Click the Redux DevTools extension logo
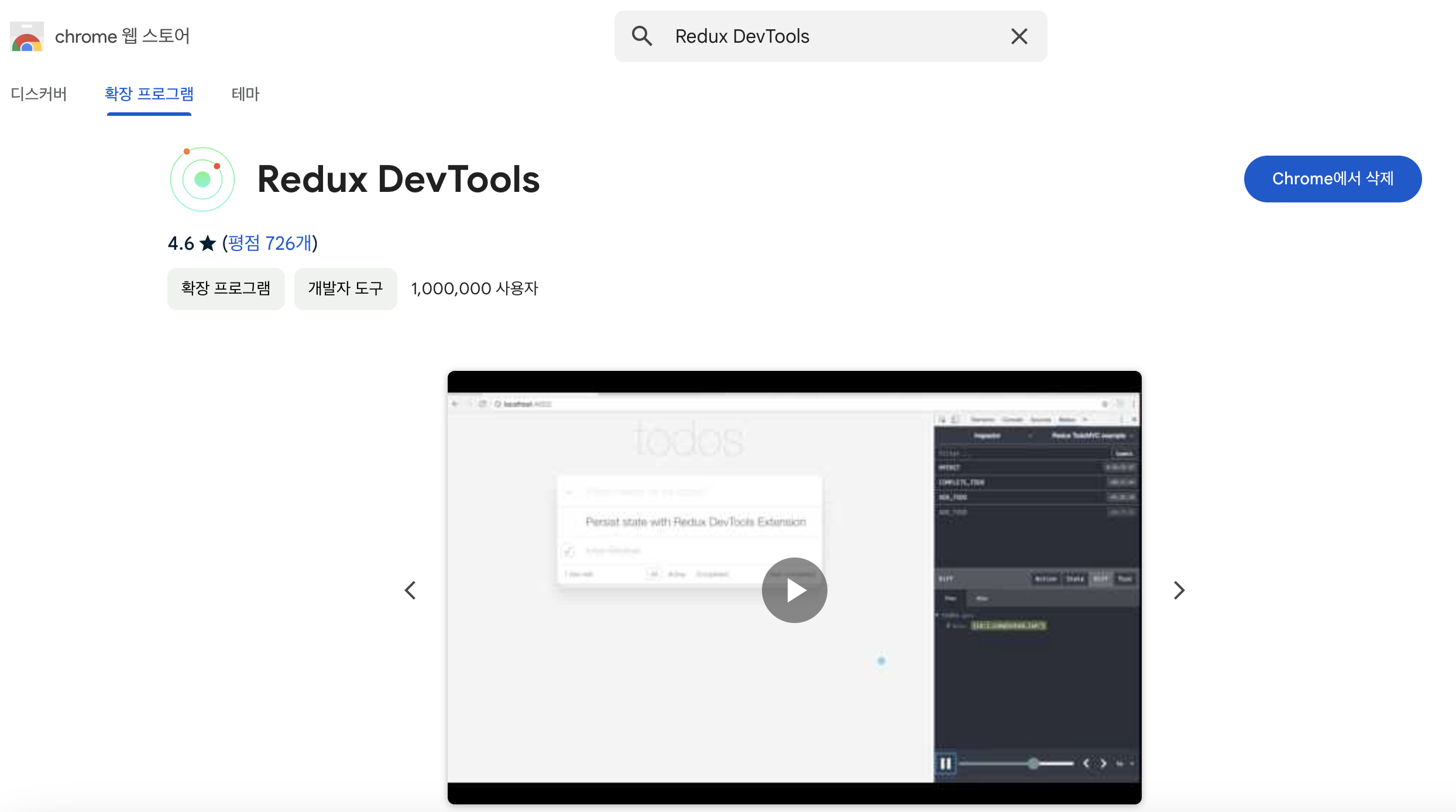1456x812 pixels. (x=202, y=179)
